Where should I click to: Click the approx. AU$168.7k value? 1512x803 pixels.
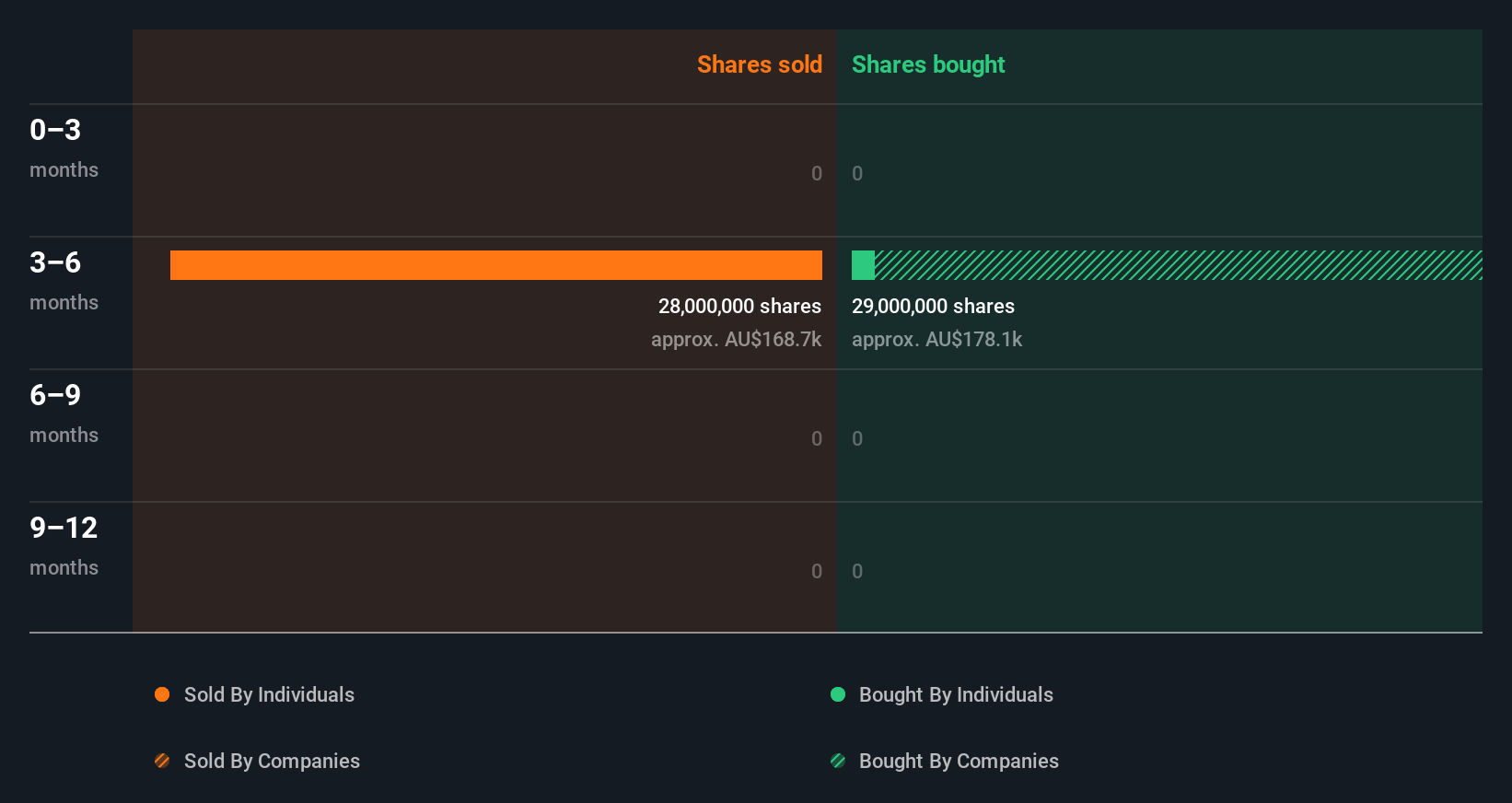click(x=736, y=339)
